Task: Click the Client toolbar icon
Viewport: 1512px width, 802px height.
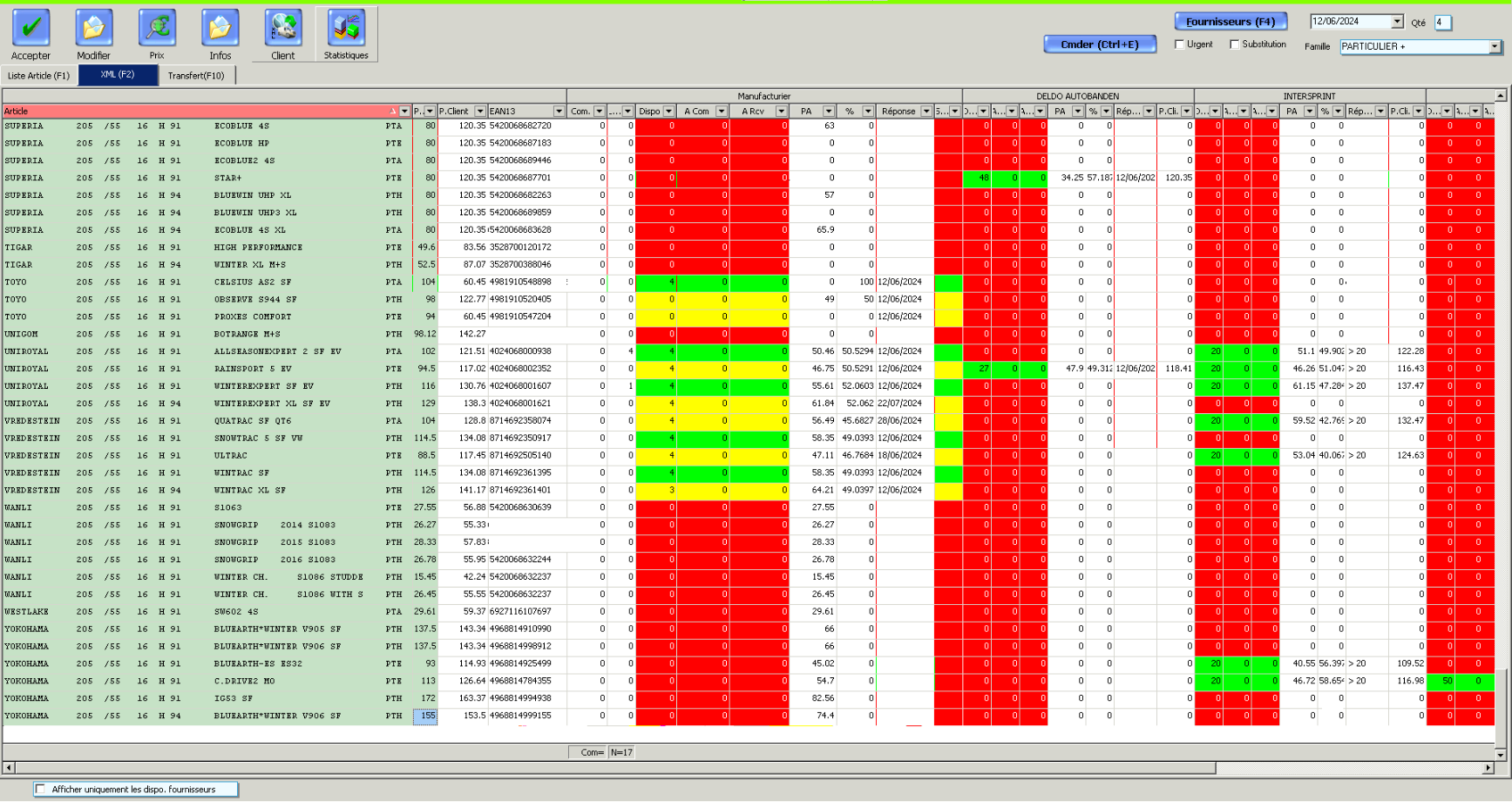Action: [283, 28]
